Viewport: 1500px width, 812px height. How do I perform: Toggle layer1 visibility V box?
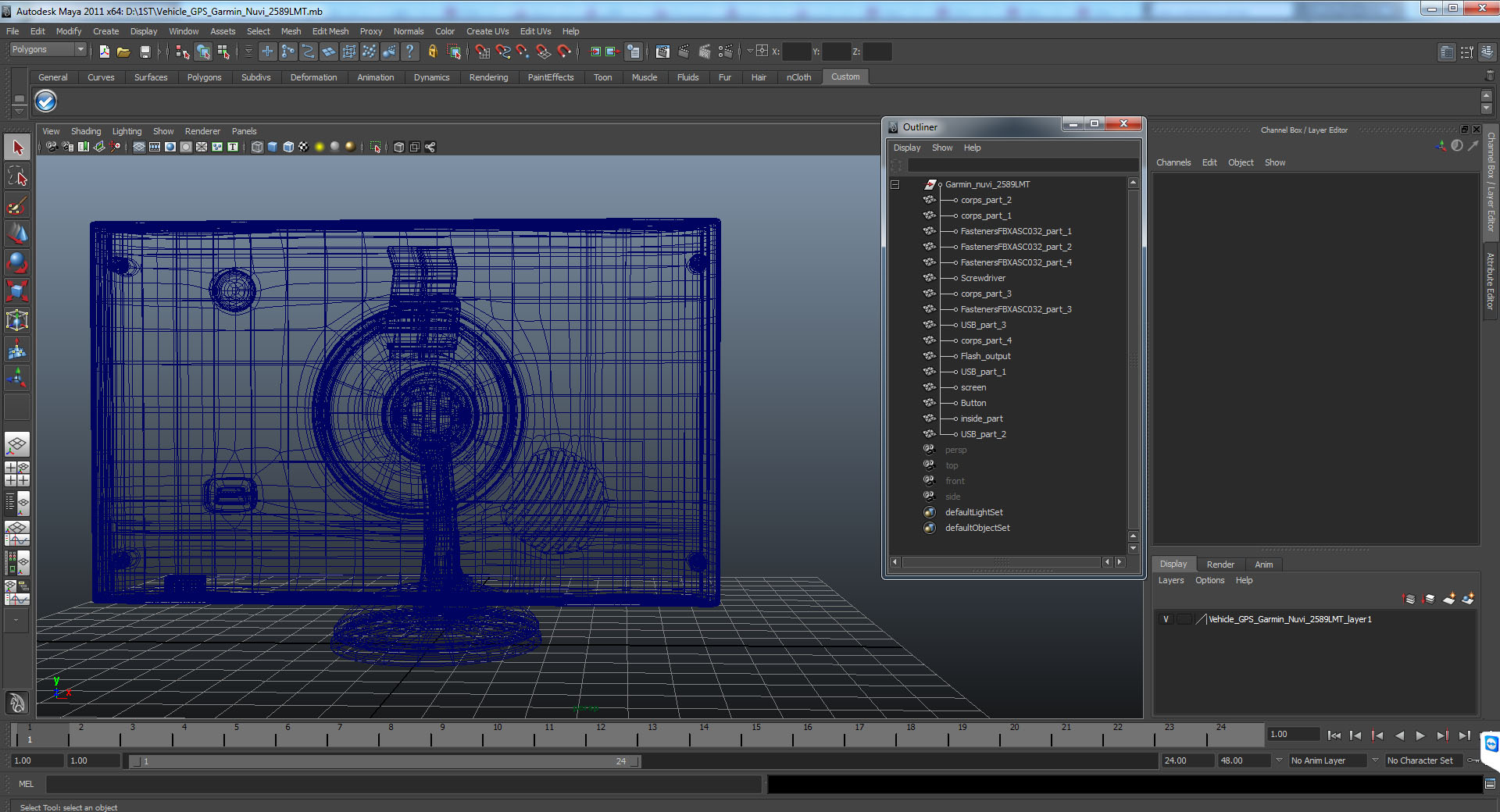pos(1166,619)
